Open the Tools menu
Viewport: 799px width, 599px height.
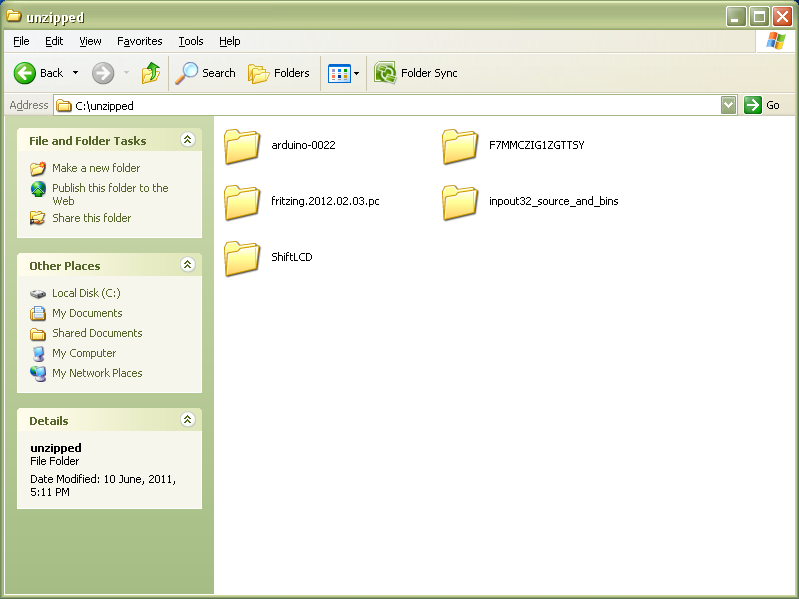coord(191,41)
